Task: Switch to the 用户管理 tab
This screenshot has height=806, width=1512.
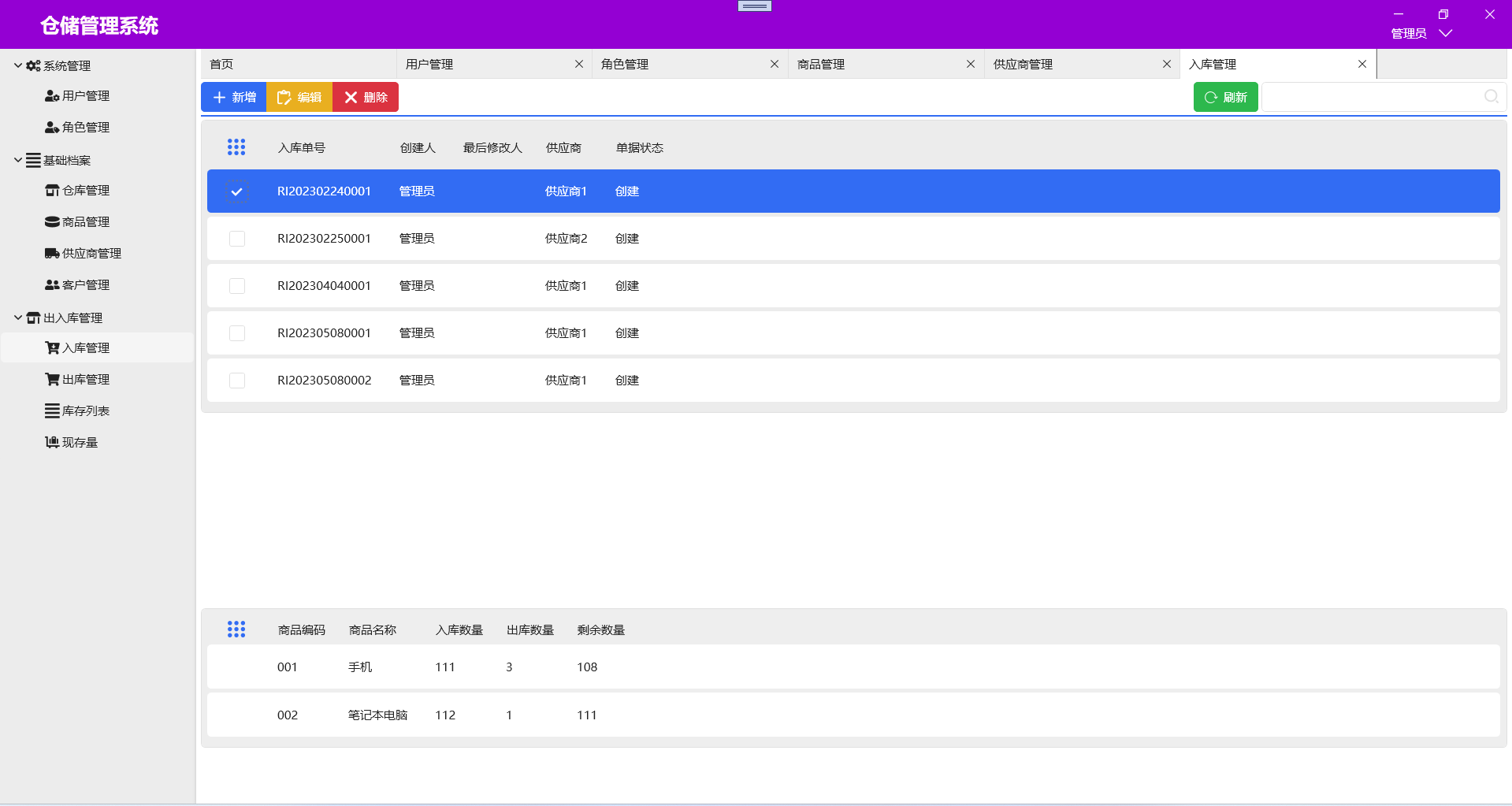Action: (x=493, y=65)
